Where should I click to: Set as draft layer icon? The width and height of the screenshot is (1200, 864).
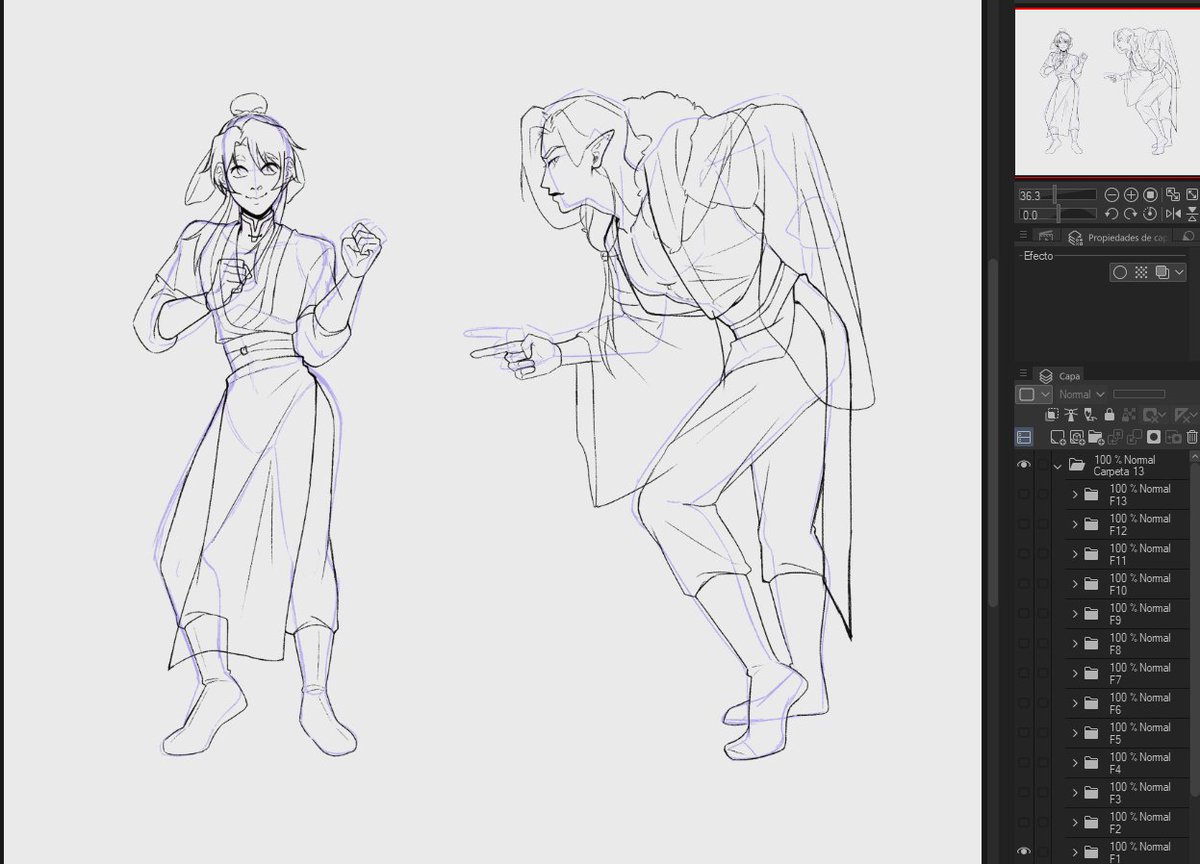pyautogui.click(x=1090, y=414)
